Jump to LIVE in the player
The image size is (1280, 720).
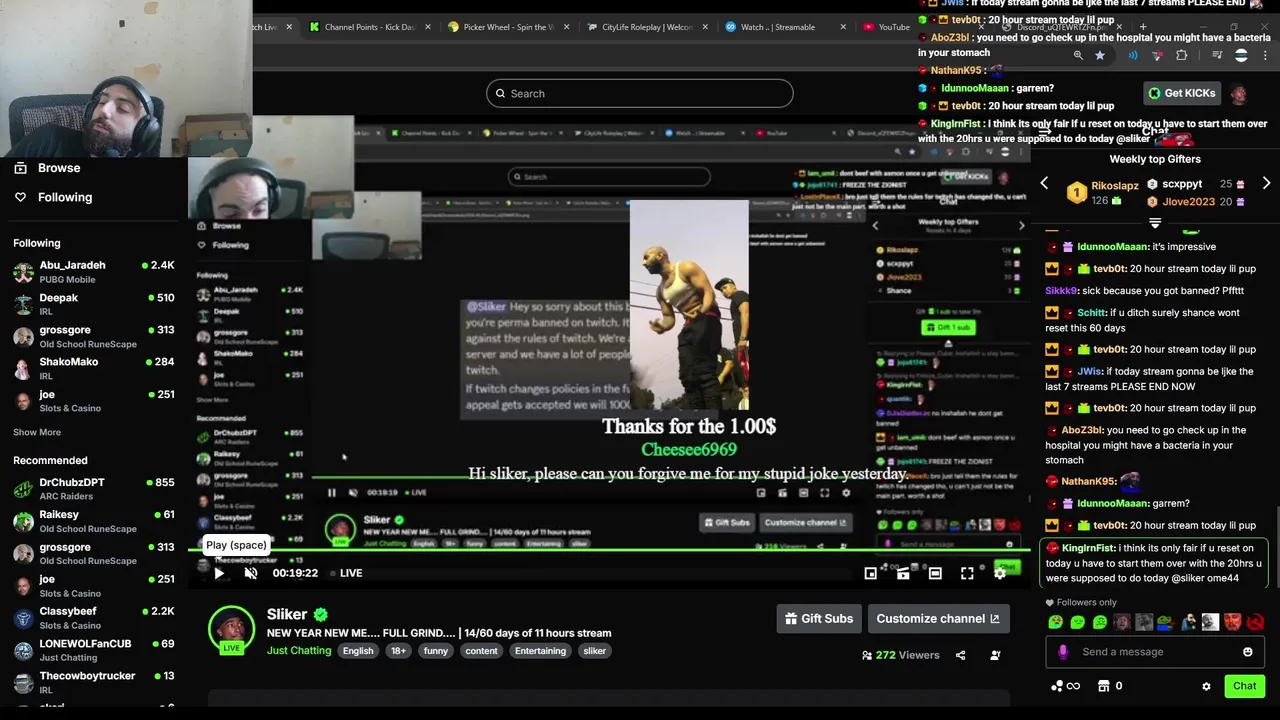(346, 573)
